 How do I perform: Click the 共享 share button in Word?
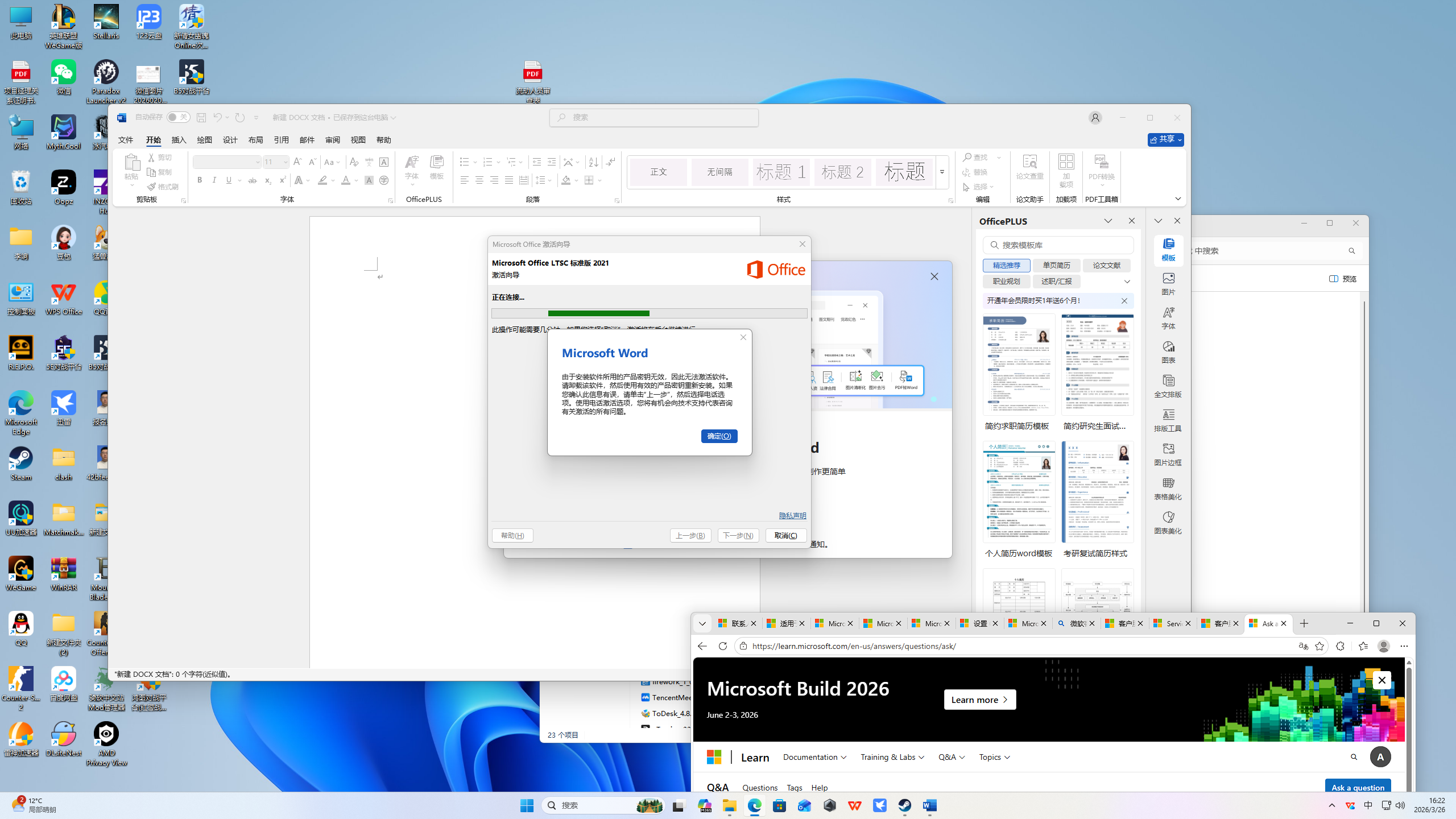[x=1165, y=140]
